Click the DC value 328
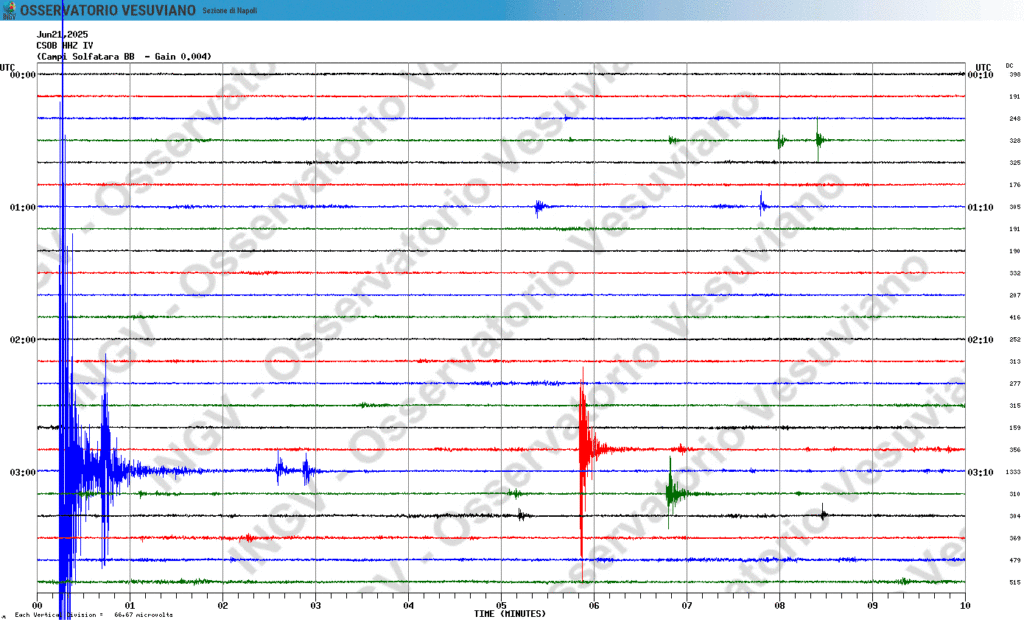Image resolution: width=1024 pixels, height=625 pixels. [1015, 140]
